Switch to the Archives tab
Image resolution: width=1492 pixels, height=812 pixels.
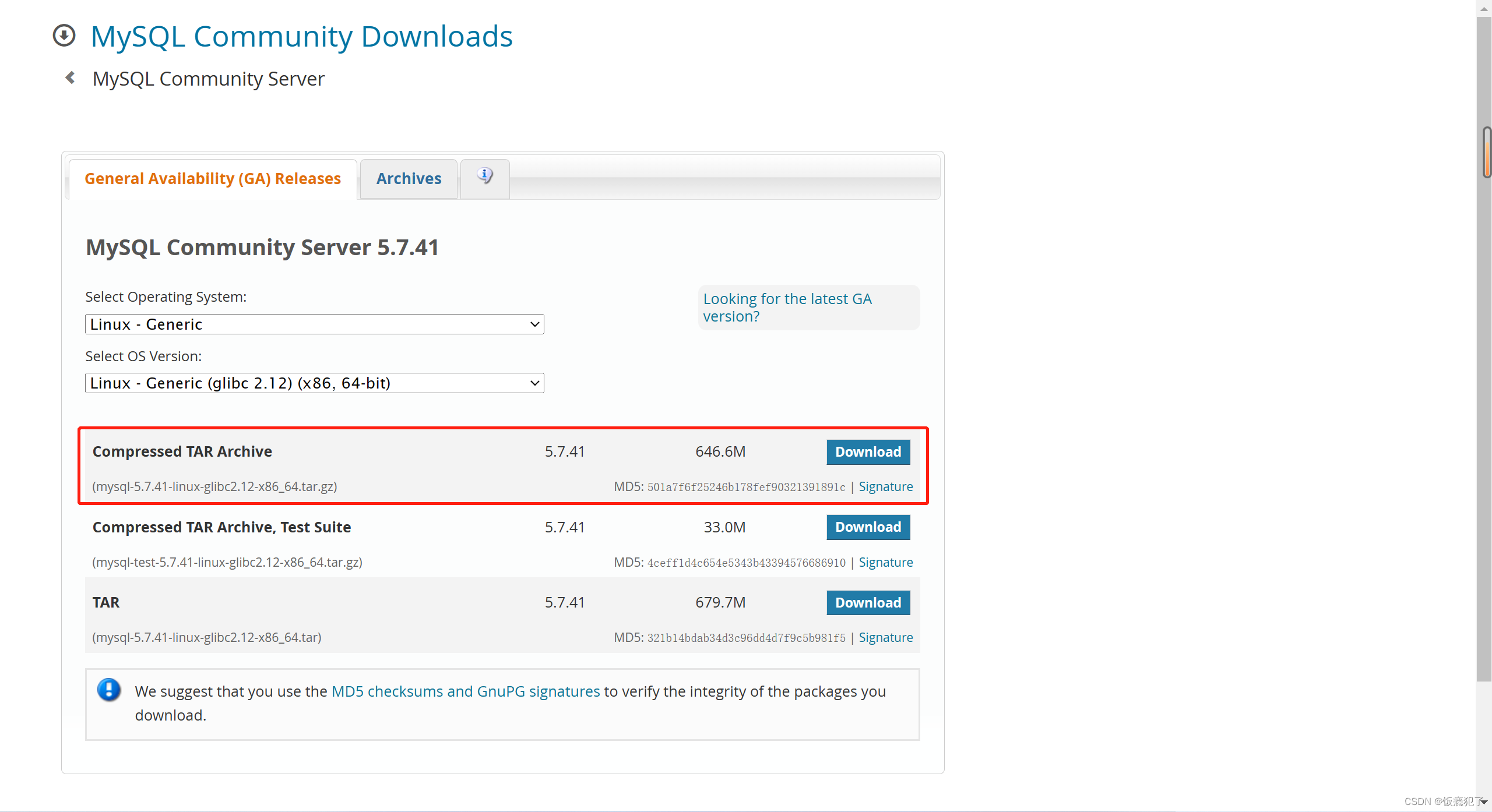408,177
